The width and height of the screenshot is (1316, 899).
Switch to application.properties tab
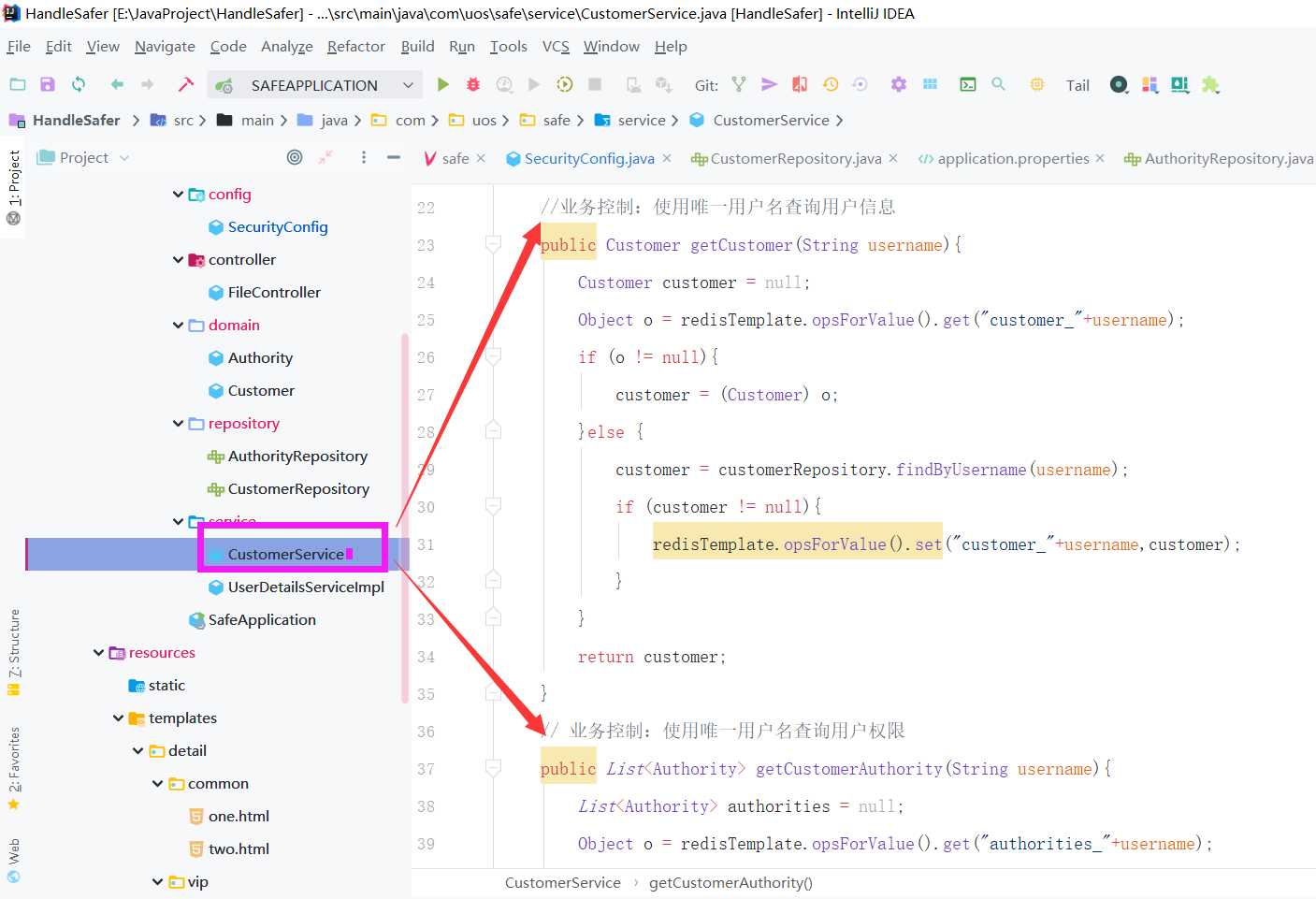[x=1013, y=158]
